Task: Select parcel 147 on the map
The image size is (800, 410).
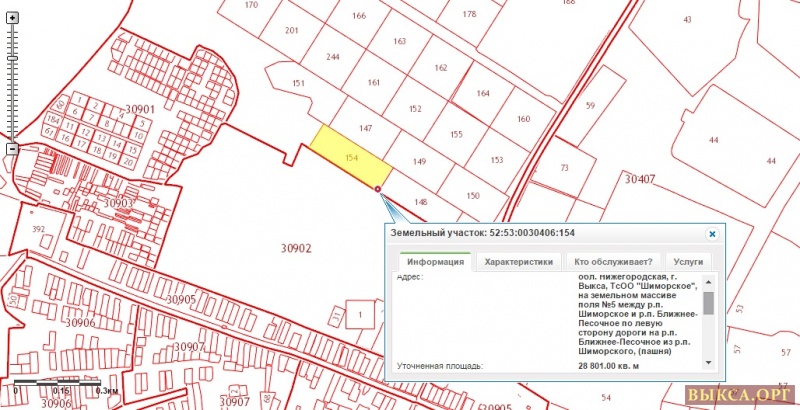Action: click(x=366, y=129)
